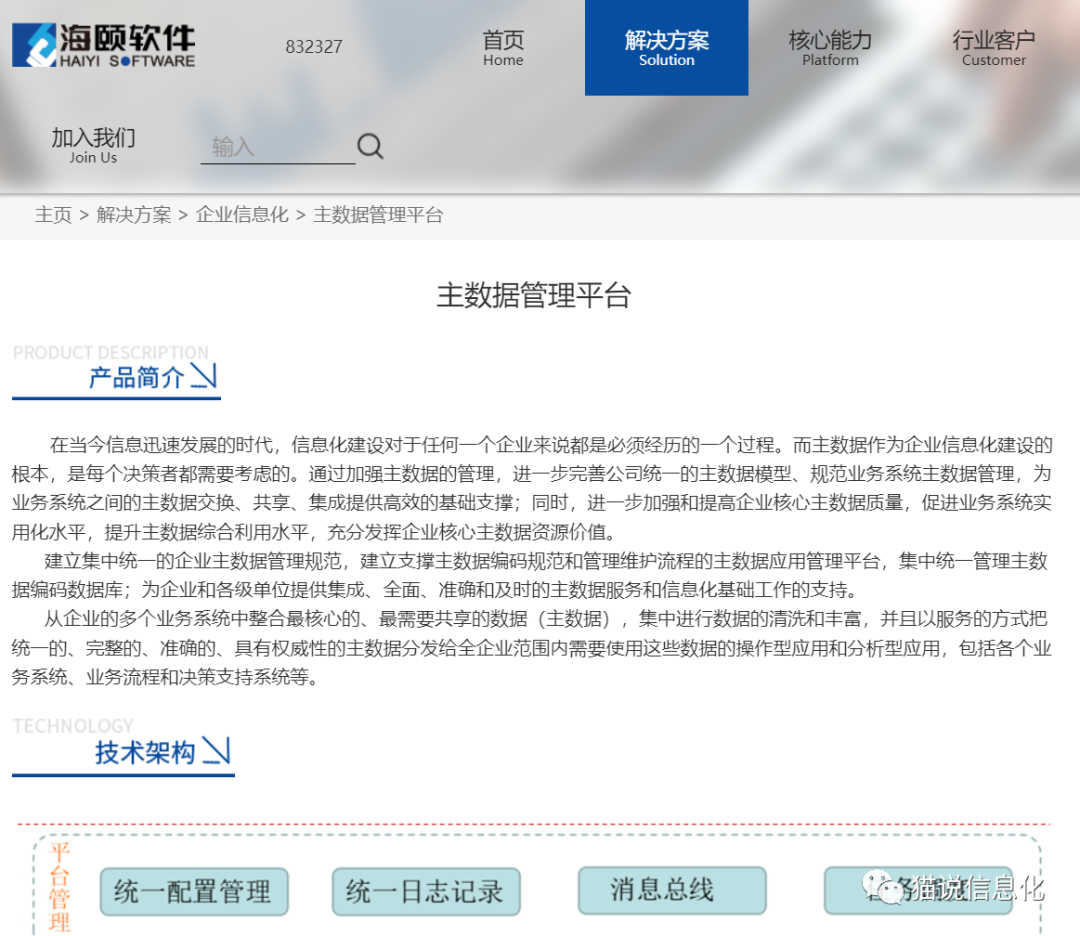Navigate to 主页 in breadcrumb

pos(53,215)
